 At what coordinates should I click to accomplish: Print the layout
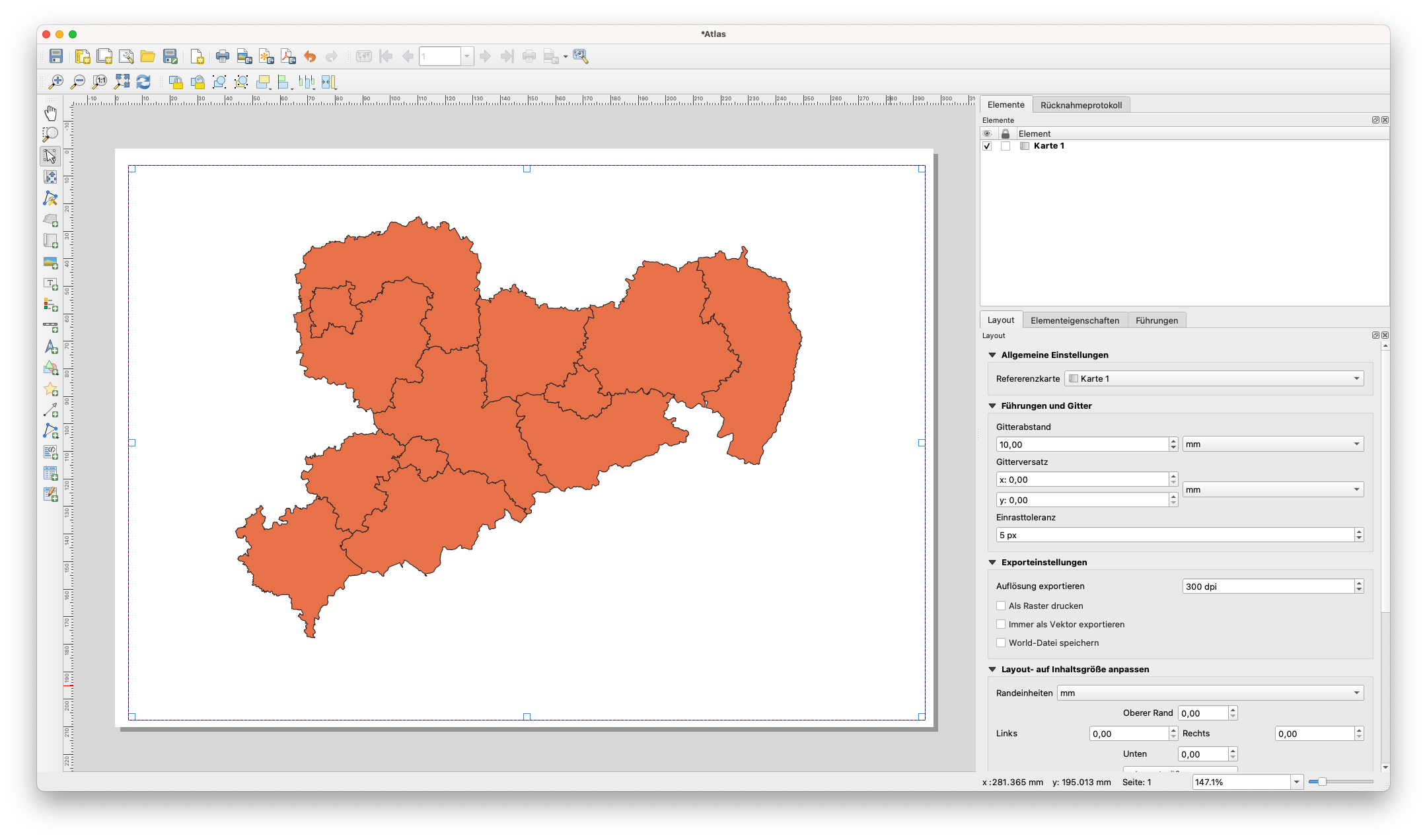click(x=223, y=56)
